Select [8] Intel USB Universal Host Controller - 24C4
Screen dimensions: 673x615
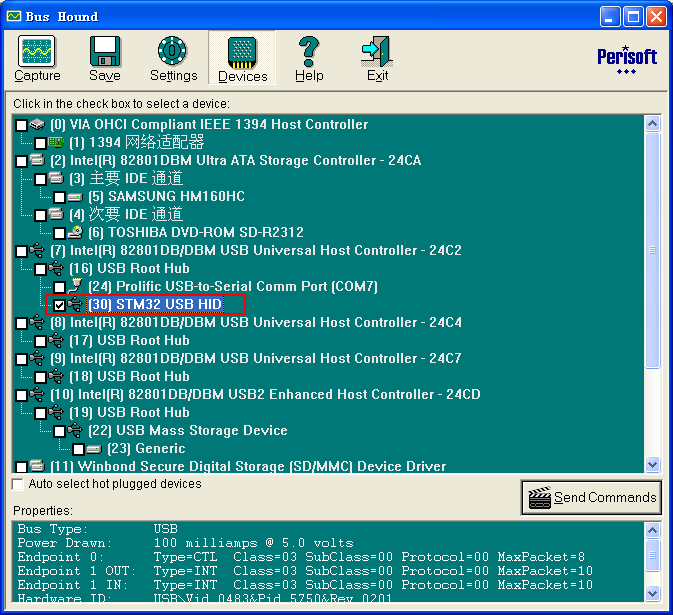point(256,322)
